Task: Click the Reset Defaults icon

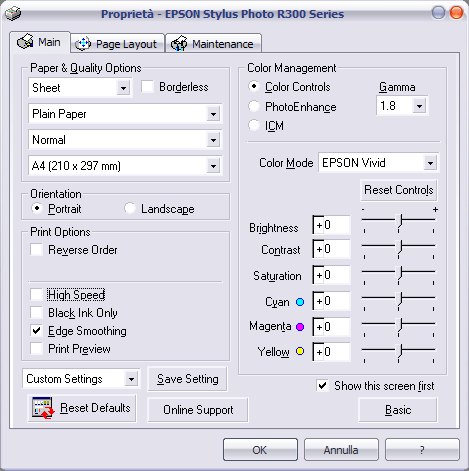Action: click(43, 408)
